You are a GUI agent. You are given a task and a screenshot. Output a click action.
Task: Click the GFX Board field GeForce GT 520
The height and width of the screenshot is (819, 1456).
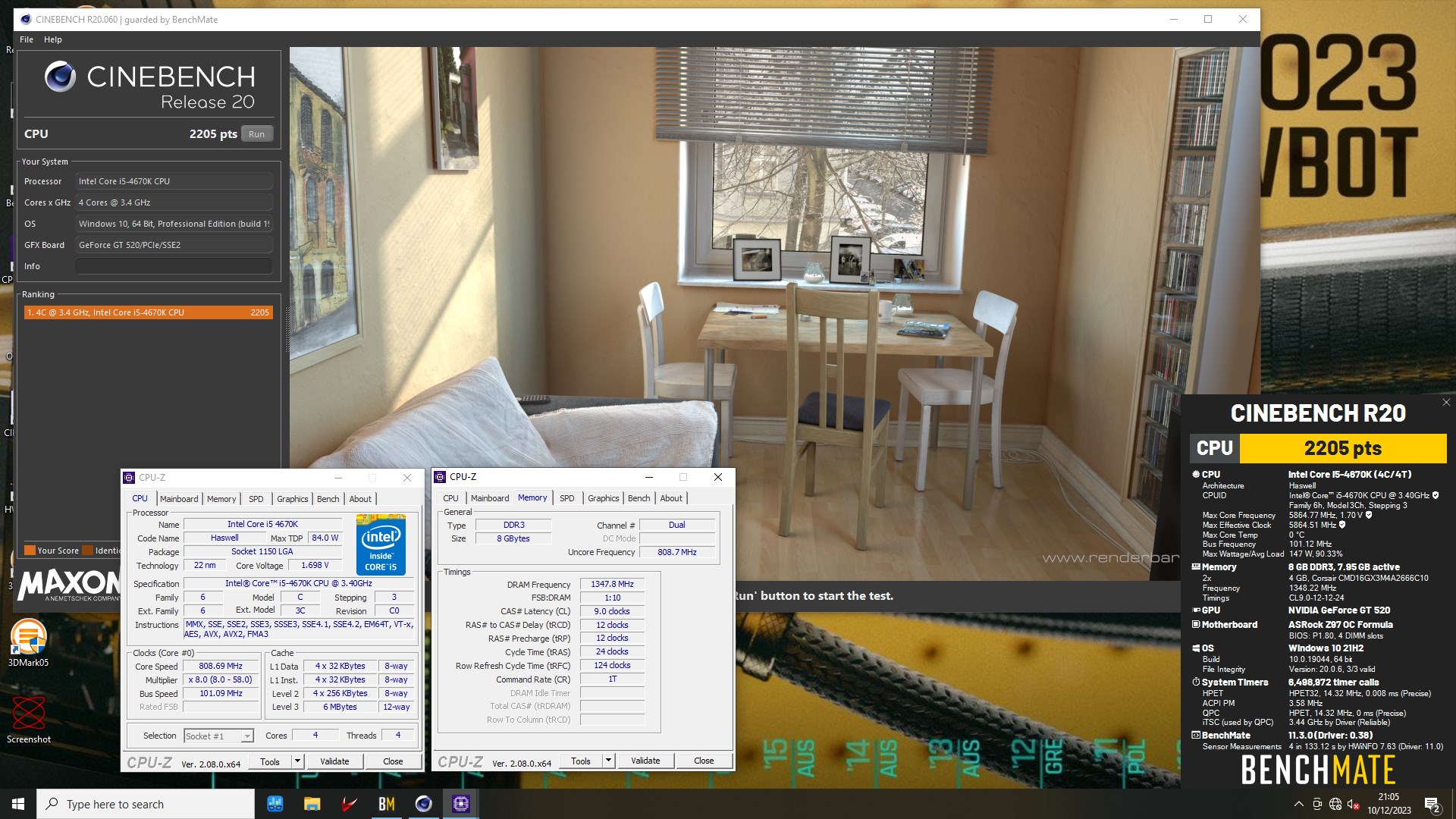(174, 245)
